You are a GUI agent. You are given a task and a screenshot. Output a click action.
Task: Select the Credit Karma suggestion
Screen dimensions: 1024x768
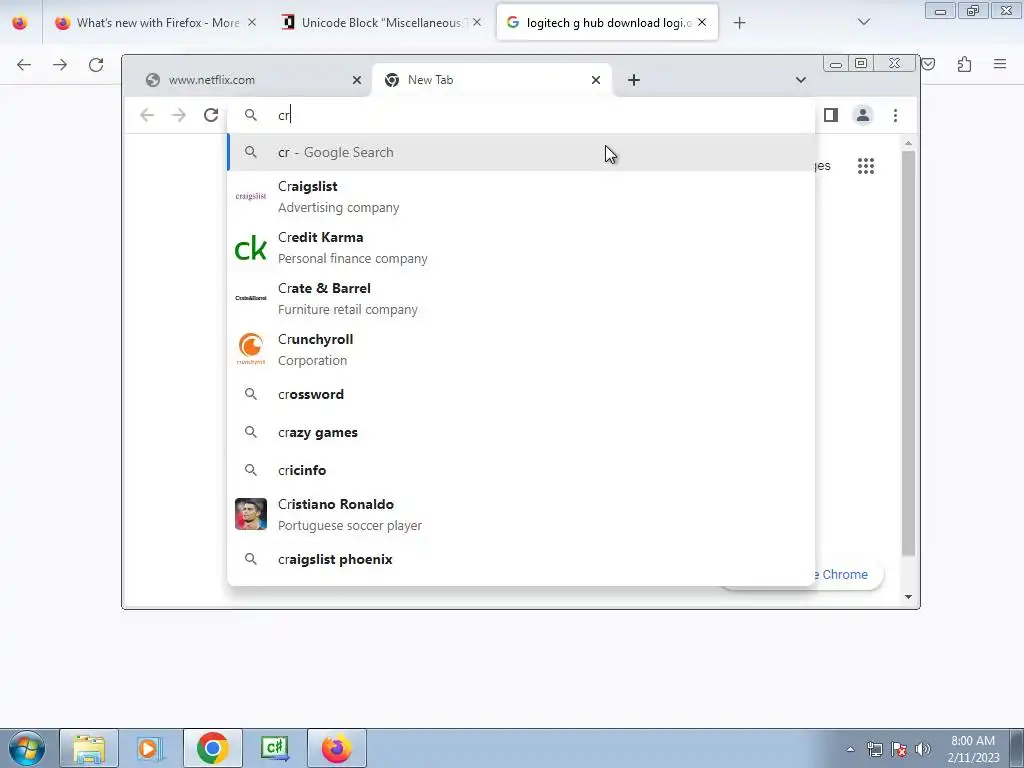(520, 248)
